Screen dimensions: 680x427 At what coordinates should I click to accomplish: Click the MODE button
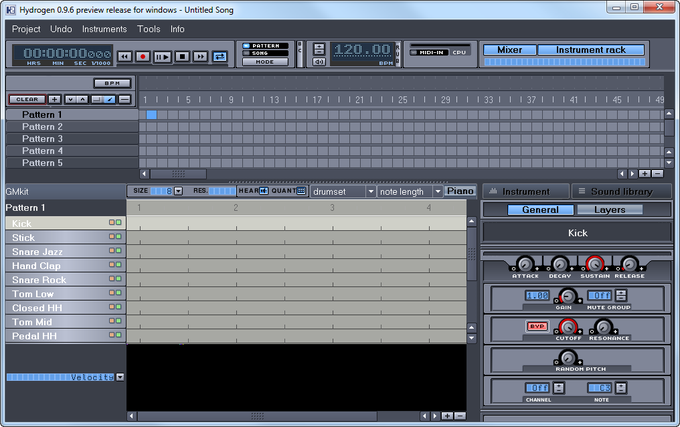pyautogui.click(x=265, y=62)
